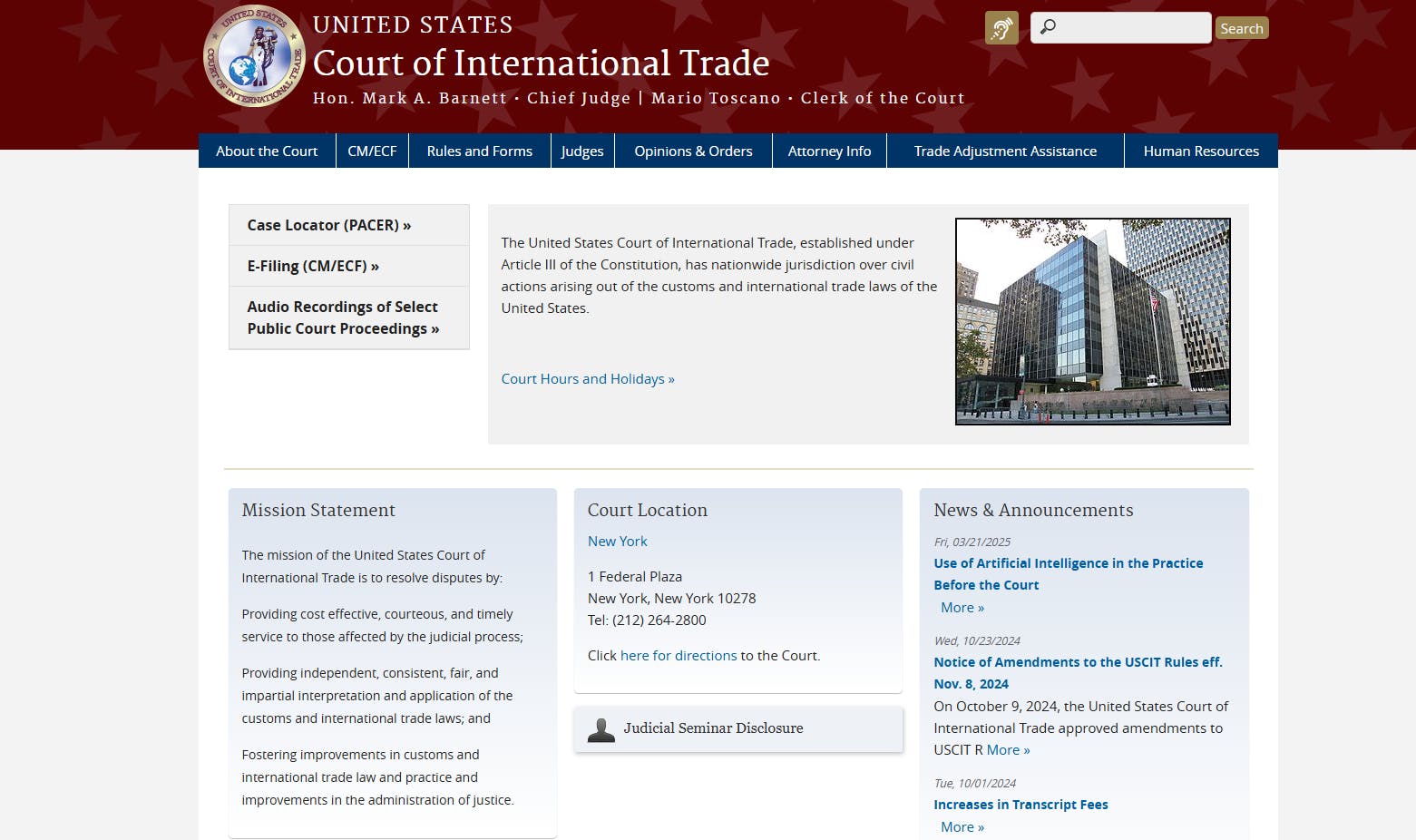Image resolution: width=1416 pixels, height=840 pixels.
Task: Click the Court of International Trade seal logo
Action: [x=255, y=56]
